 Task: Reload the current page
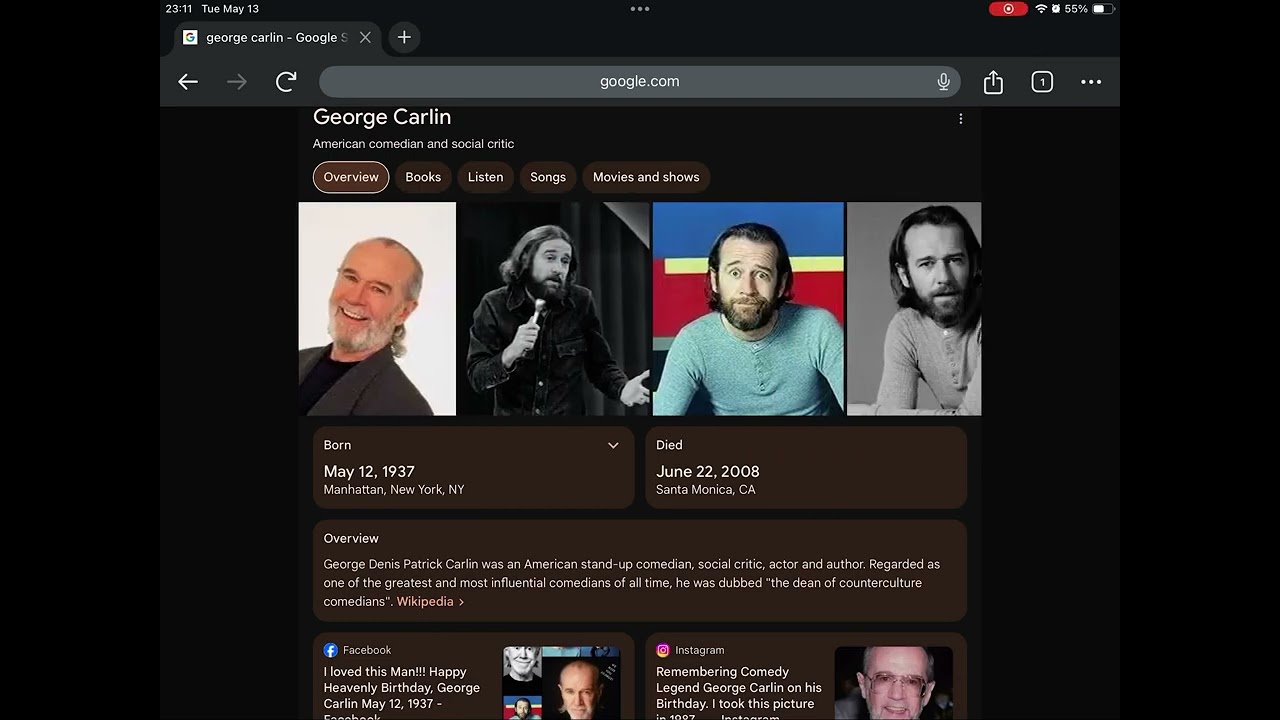(x=286, y=82)
